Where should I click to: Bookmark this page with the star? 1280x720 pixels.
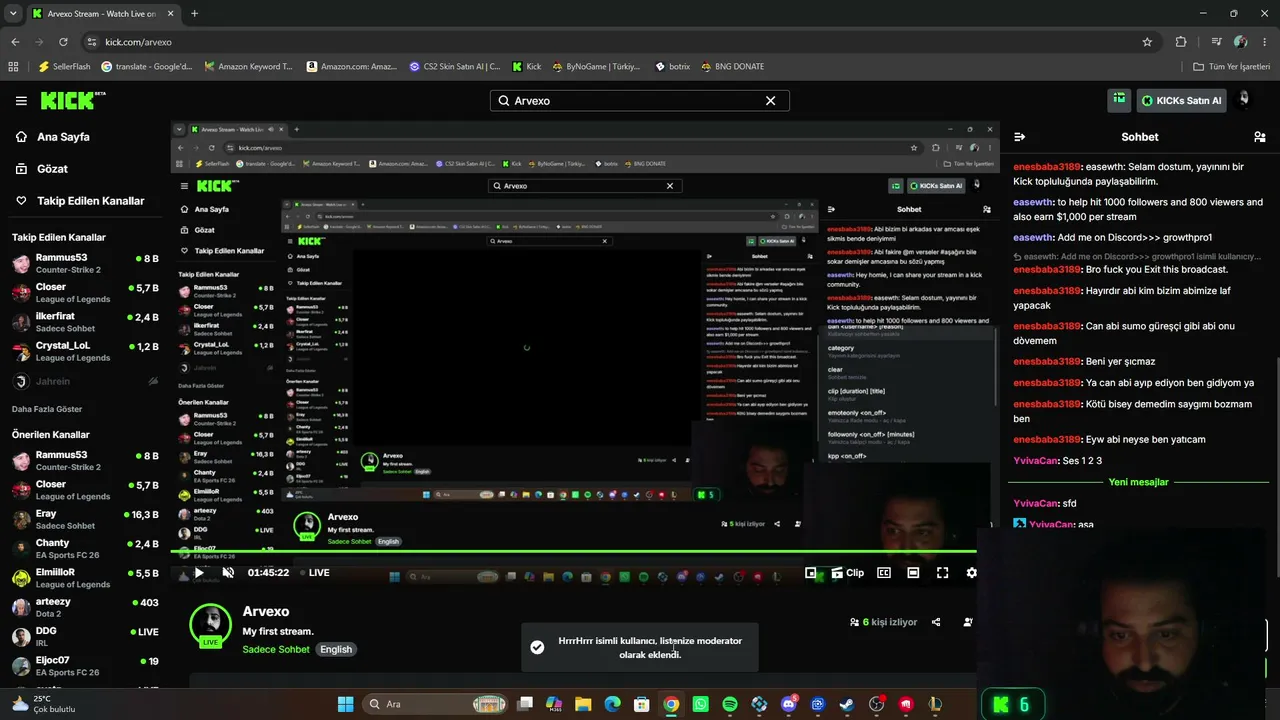coord(1147,42)
